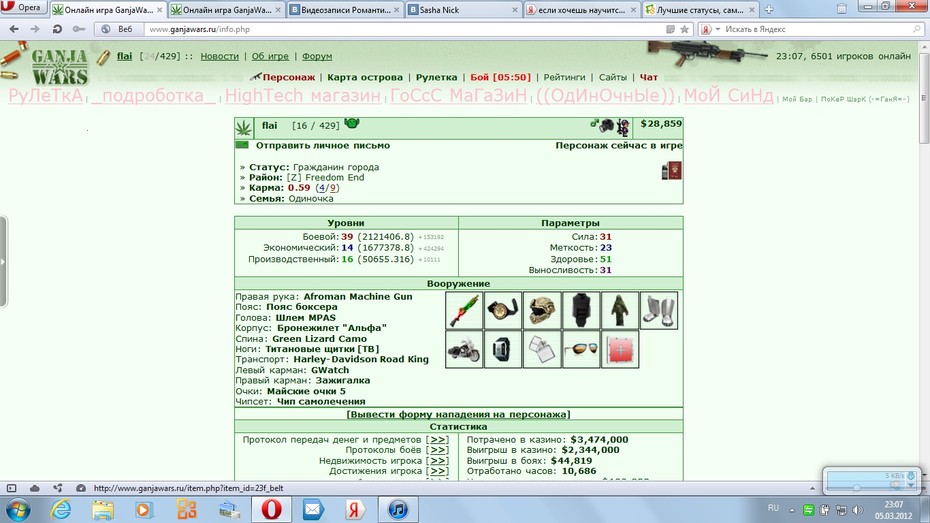This screenshot has width=930, height=523.
Task: Open money transfer protocol [>>] link
Action: tap(438, 439)
